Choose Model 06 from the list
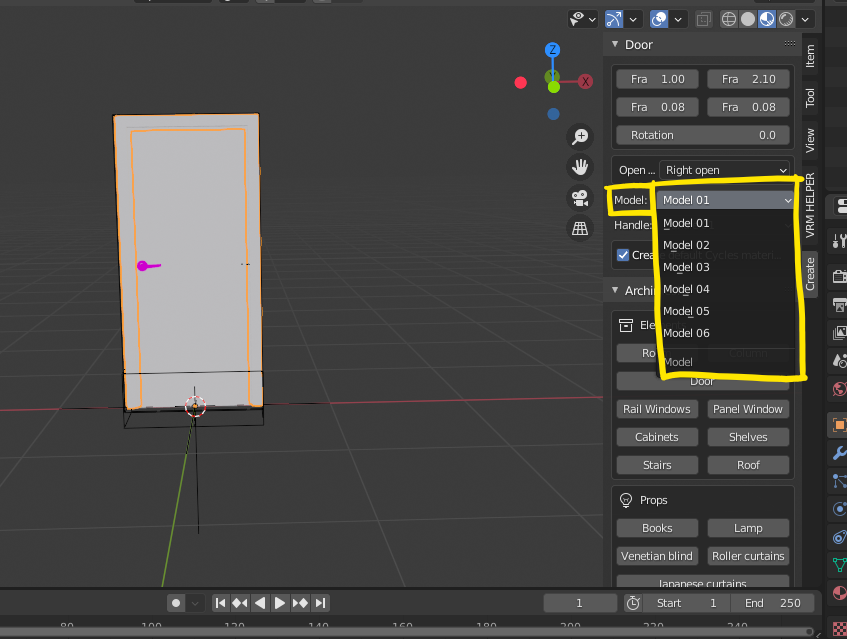The height and width of the screenshot is (639, 847). [x=727, y=333]
